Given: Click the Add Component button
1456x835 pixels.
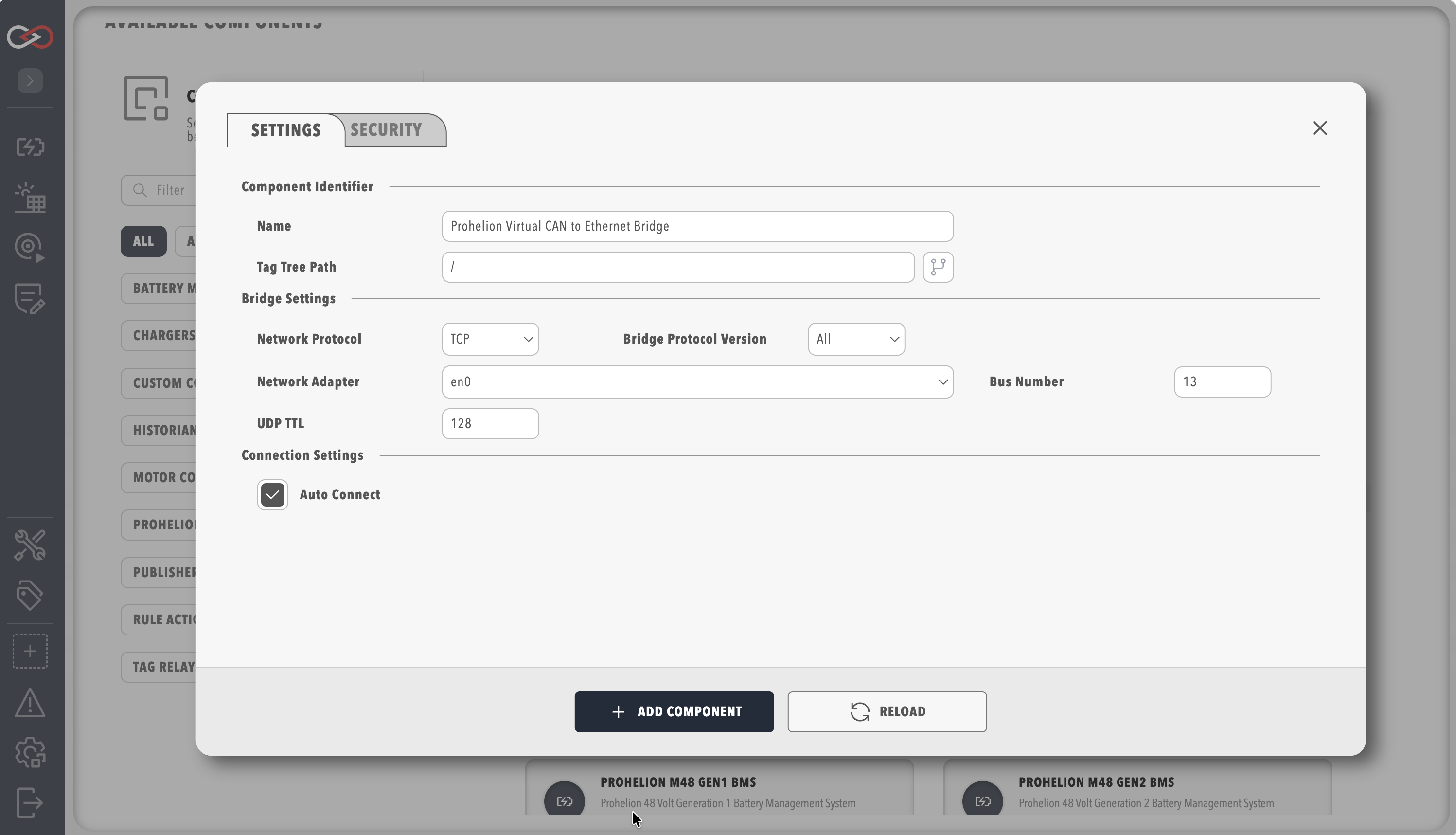Looking at the screenshot, I should point(674,712).
